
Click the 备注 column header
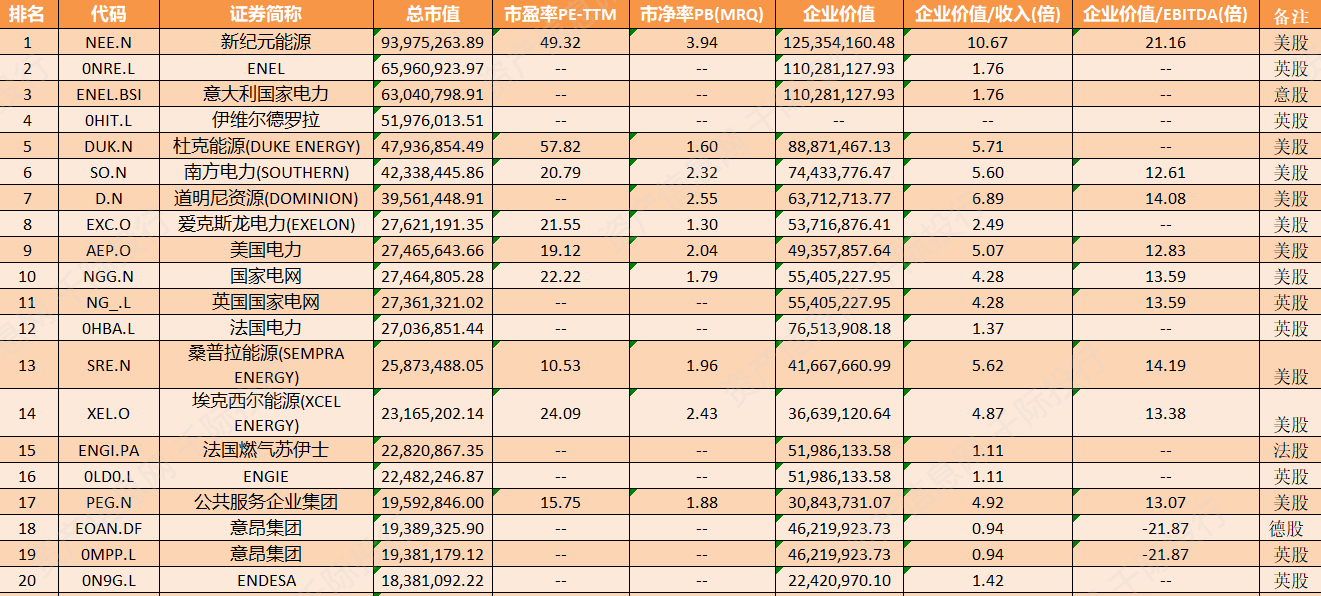point(1290,16)
